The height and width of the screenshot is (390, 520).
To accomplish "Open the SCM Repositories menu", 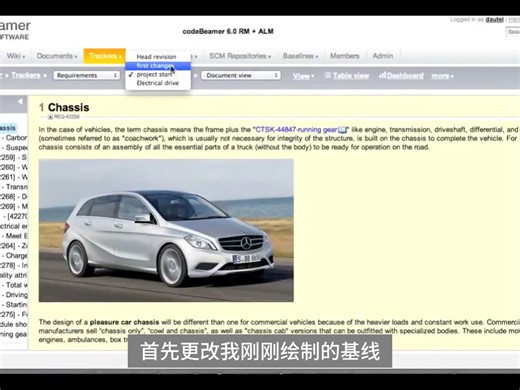I will coord(240,56).
